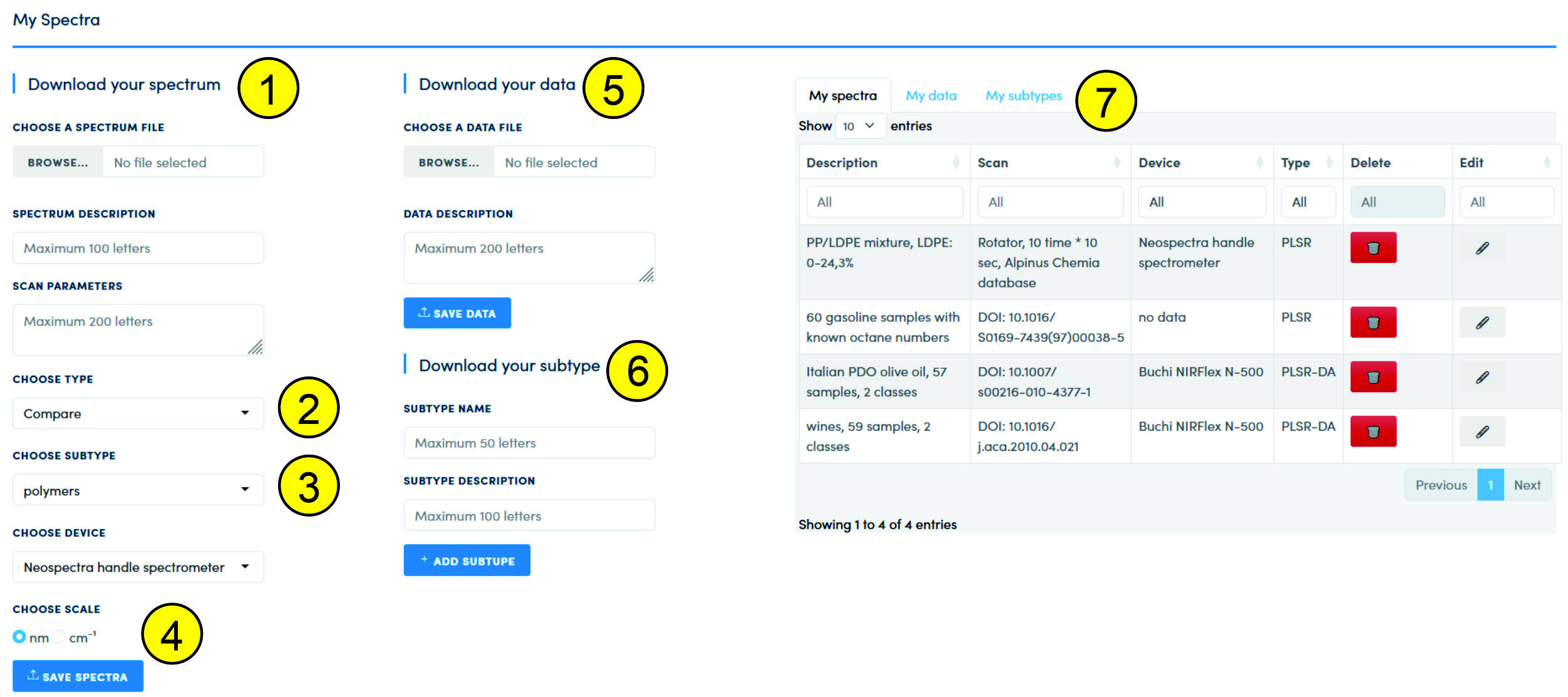
Task: Edit the 60 gasoline samples entry
Action: 1482,323
